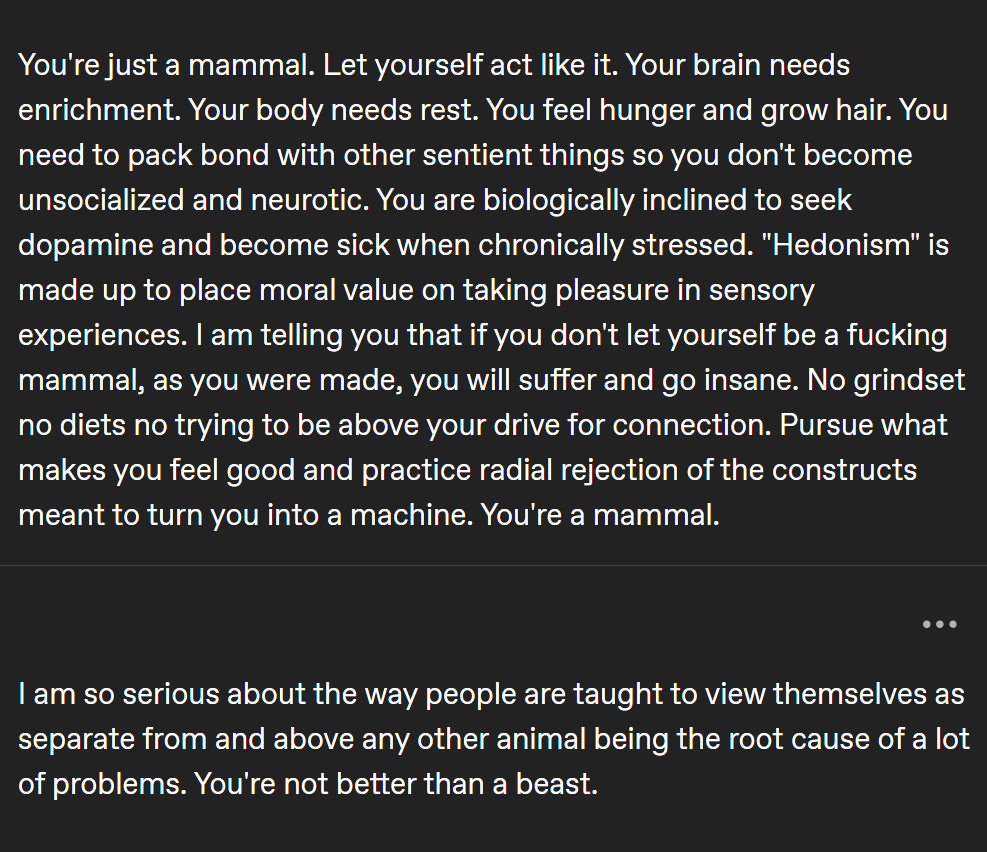Click the first post paragraph starting "You're just a mammal"
The height and width of the screenshot is (852, 987).
pyautogui.click(x=491, y=290)
